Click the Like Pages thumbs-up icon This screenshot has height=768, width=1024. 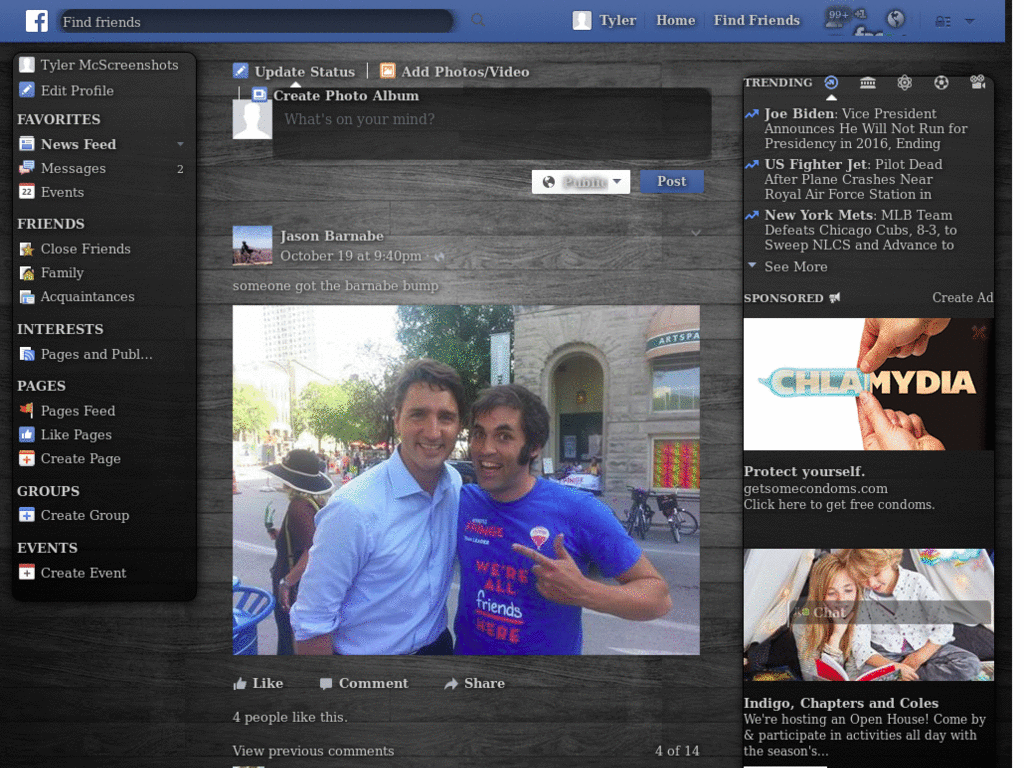click(27, 434)
